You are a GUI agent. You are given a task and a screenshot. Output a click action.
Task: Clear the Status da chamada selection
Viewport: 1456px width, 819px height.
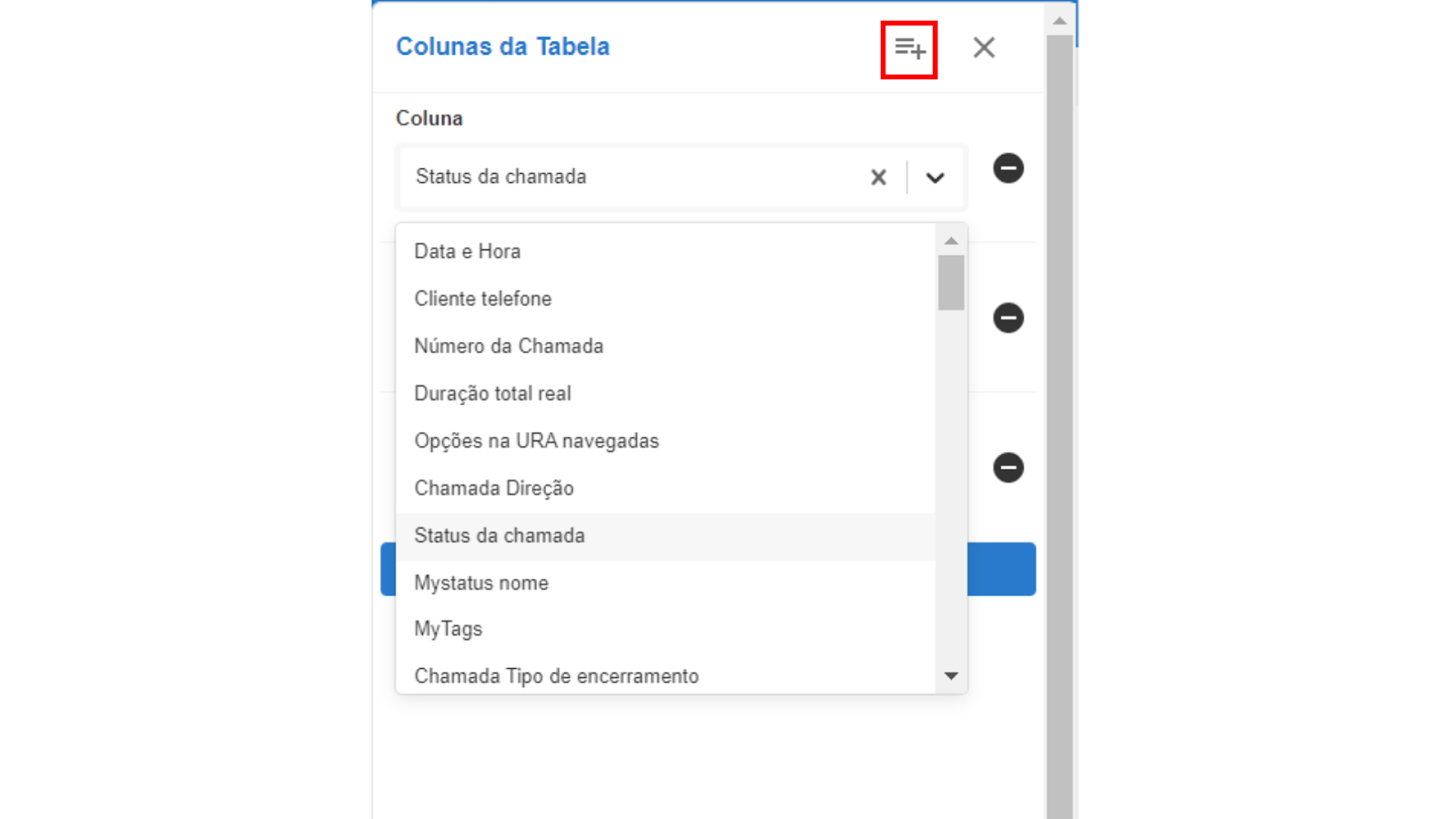(x=878, y=177)
